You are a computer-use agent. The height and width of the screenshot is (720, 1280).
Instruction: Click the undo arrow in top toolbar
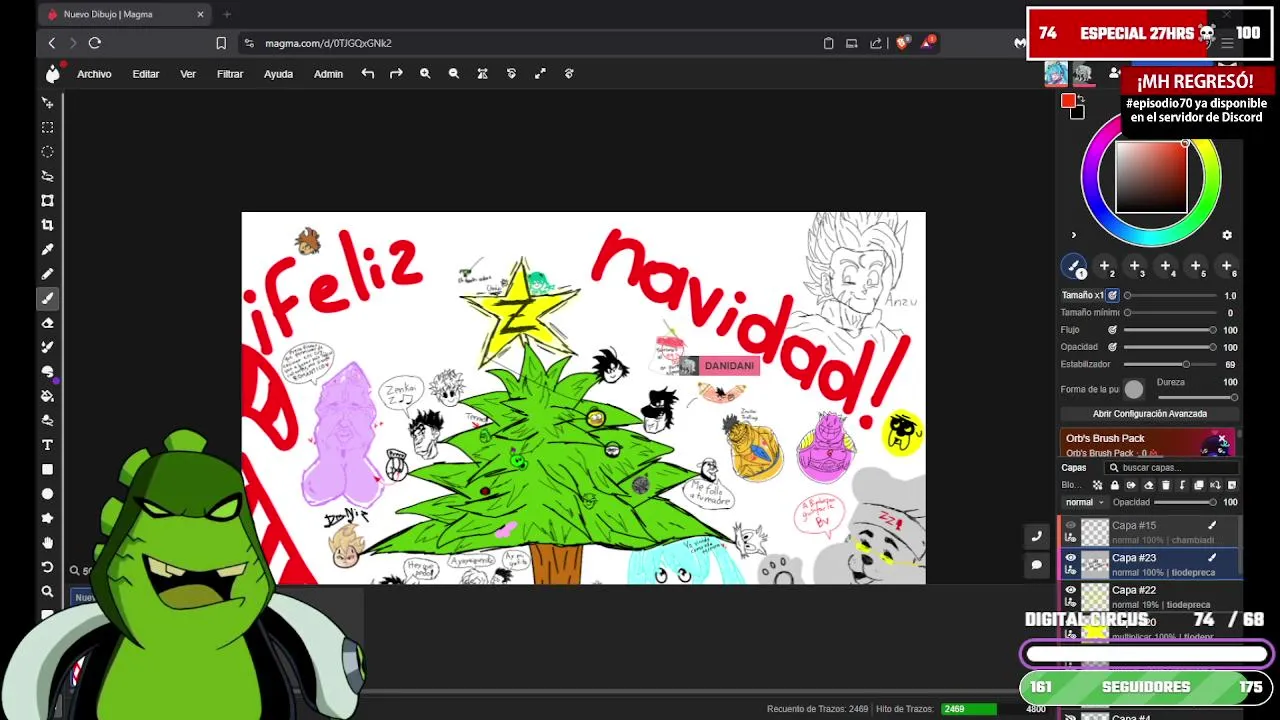pyautogui.click(x=368, y=73)
